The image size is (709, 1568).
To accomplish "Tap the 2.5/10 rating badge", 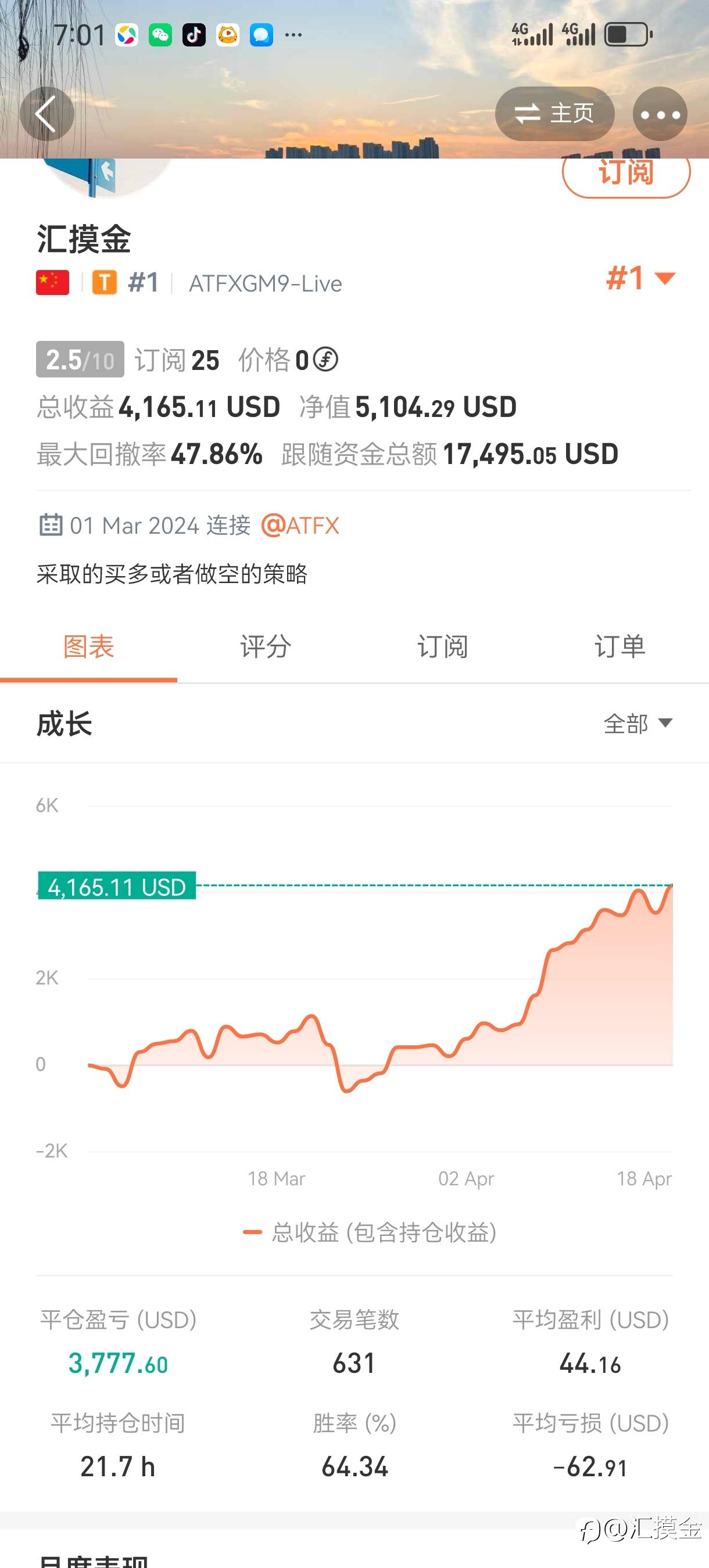I will tap(80, 359).
